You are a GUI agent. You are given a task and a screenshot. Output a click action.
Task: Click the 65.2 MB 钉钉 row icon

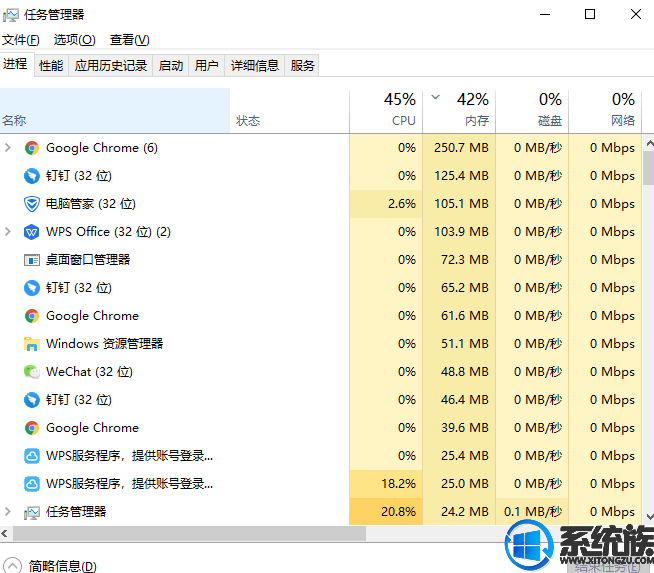tap(32, 288)
